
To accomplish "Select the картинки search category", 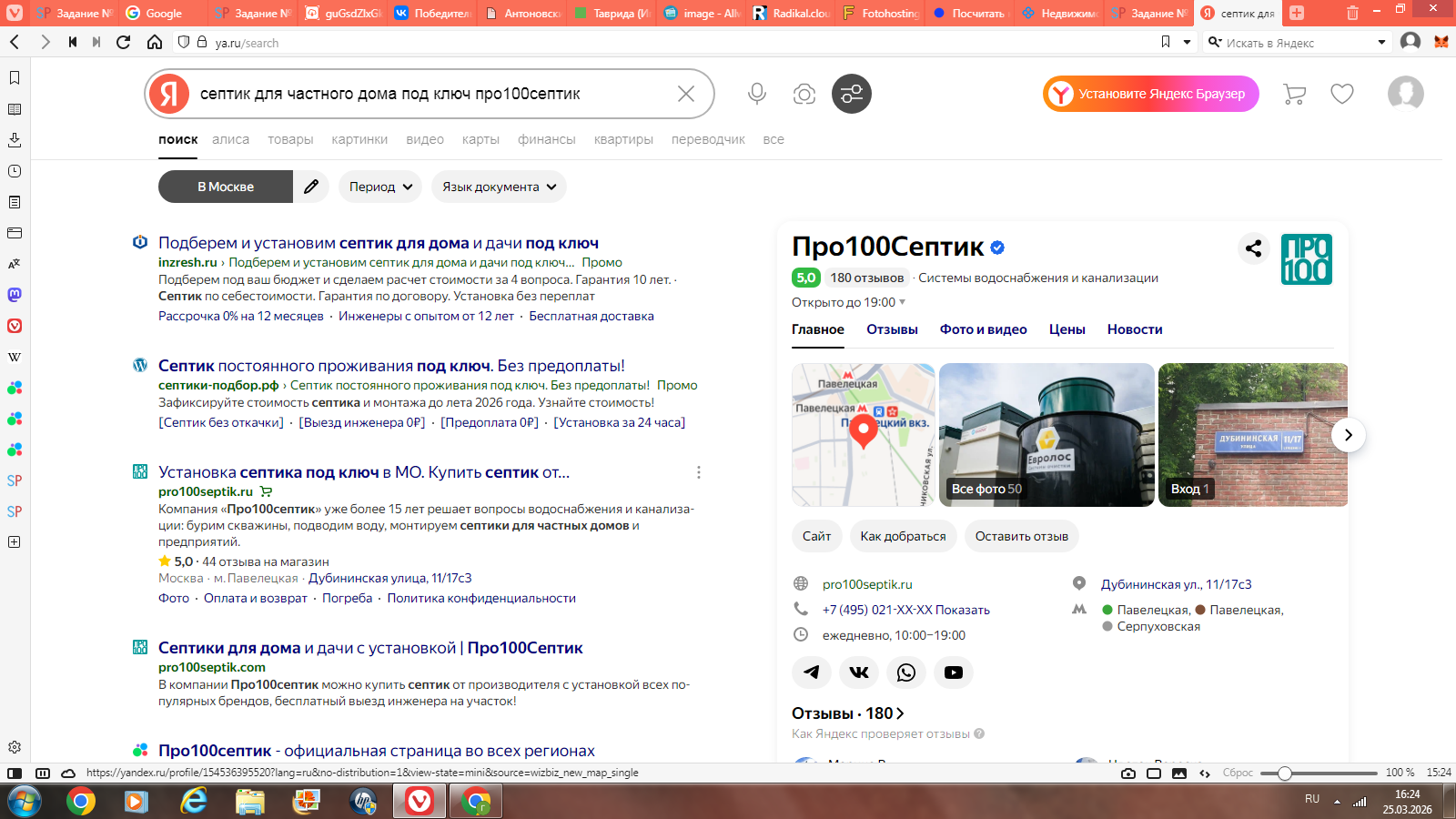I will coord(359,139).
